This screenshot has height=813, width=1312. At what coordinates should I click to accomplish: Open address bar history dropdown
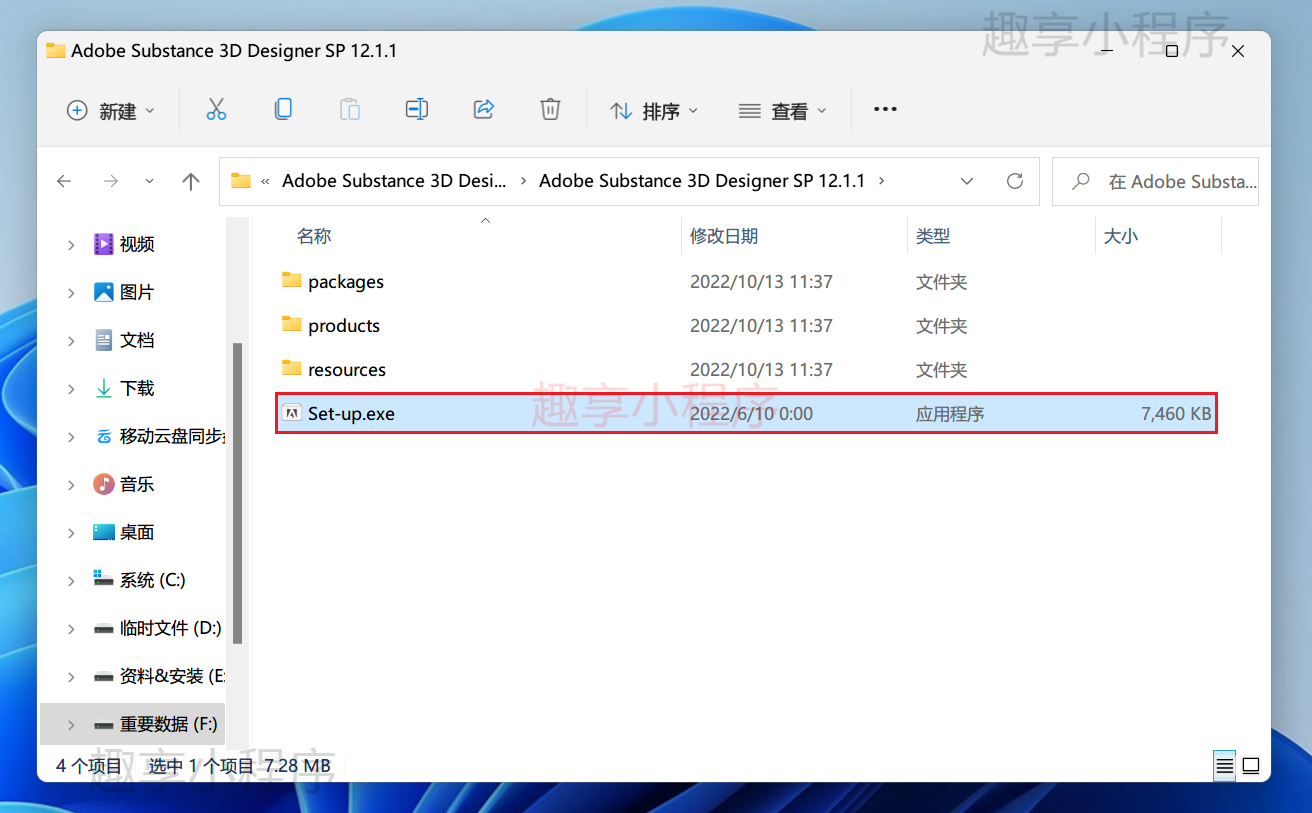pyautogui.click(x=967, y=181)
